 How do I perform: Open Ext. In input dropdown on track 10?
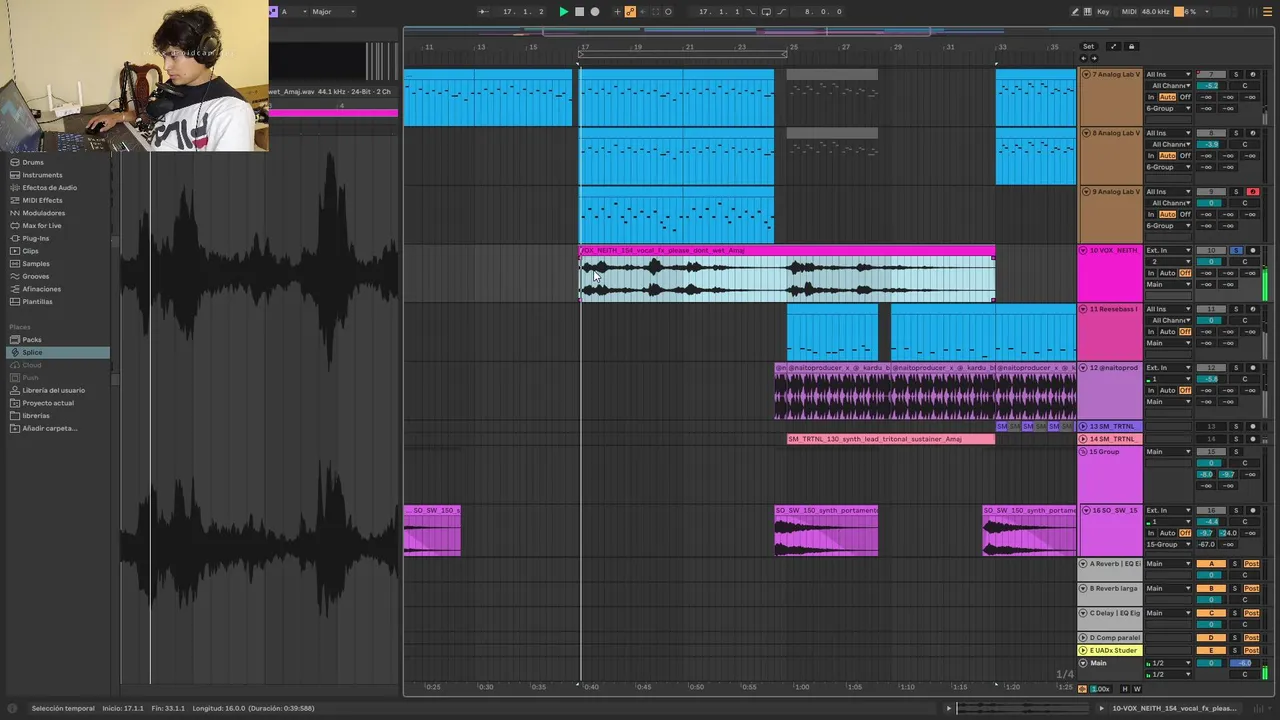tap(1168, 250)
